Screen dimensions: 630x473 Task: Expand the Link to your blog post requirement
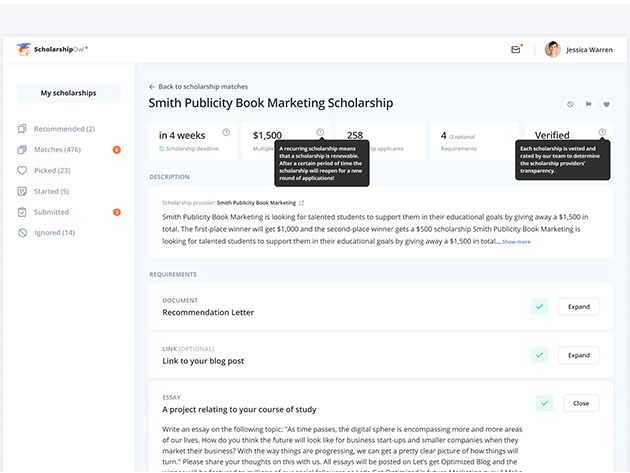[x=579, y=355]
